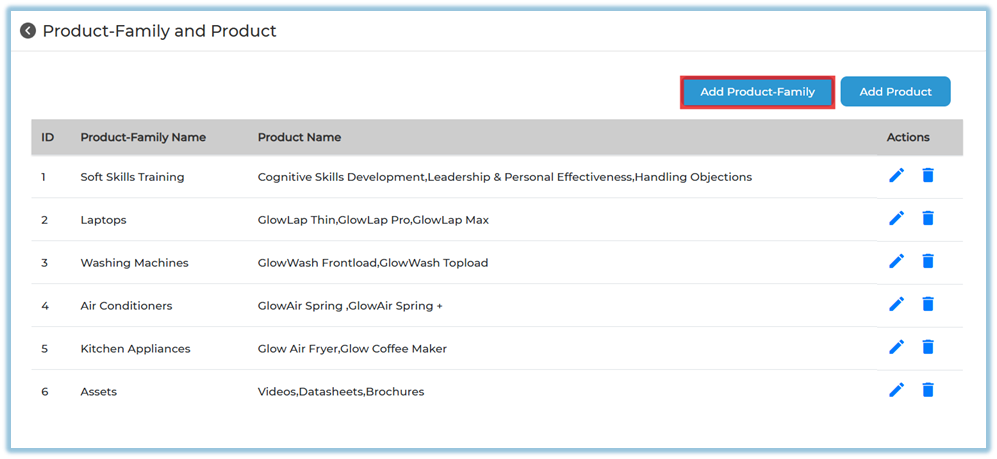Screen dimensions: 997x459
Task: Delete the Kitchen Appliances row
Action: [x=927, y=347]
